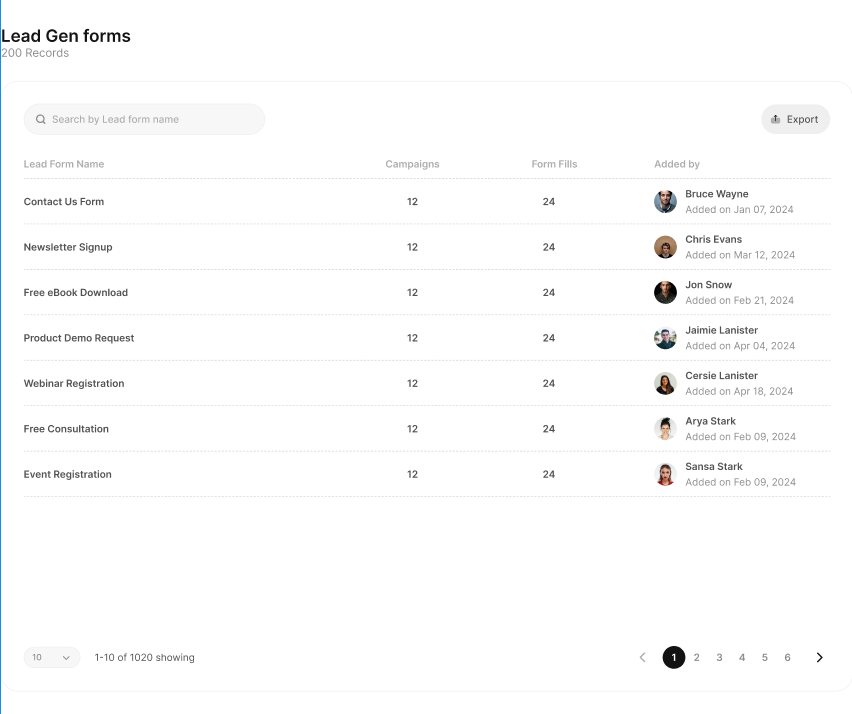Sort by Form Fills column header

(x=554, y=164)
